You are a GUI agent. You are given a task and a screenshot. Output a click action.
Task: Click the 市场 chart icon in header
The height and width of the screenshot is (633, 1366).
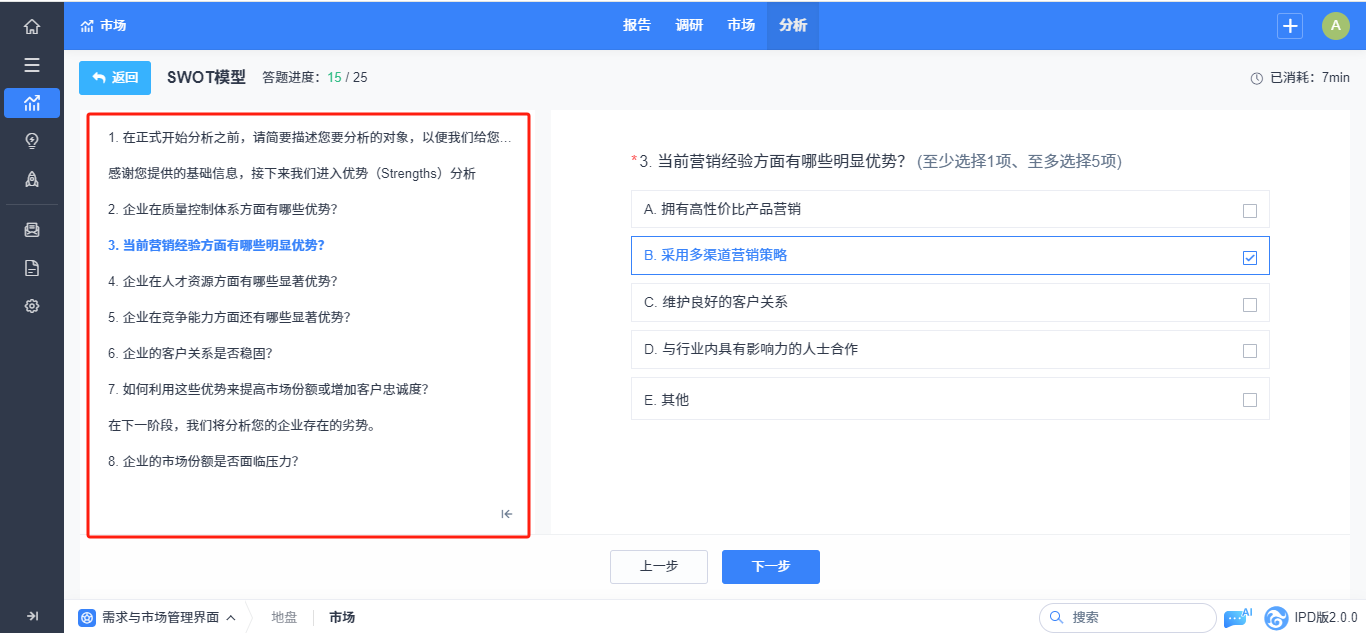87,26
